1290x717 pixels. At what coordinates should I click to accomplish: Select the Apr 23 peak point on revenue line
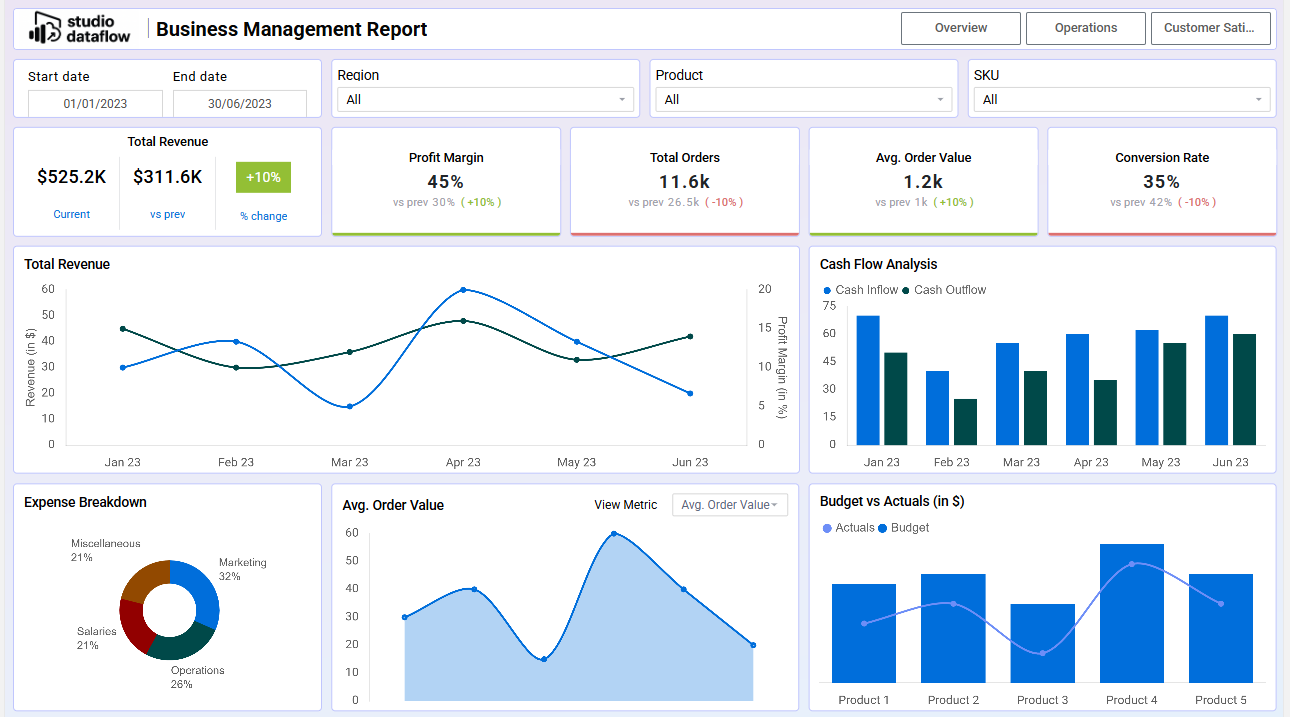[x=463, y=290]
